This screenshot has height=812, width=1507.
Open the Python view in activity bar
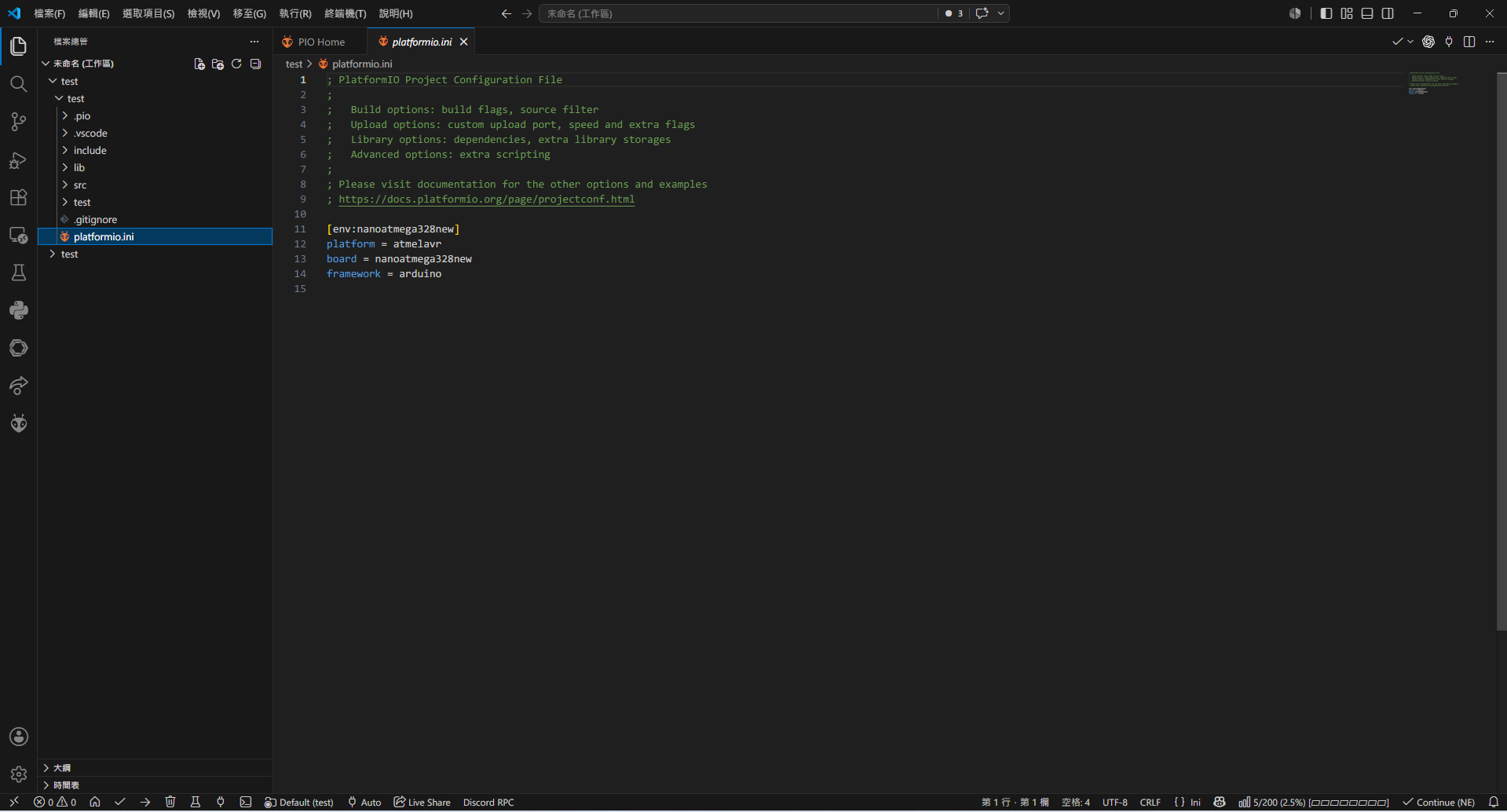(x=18, y=310)
